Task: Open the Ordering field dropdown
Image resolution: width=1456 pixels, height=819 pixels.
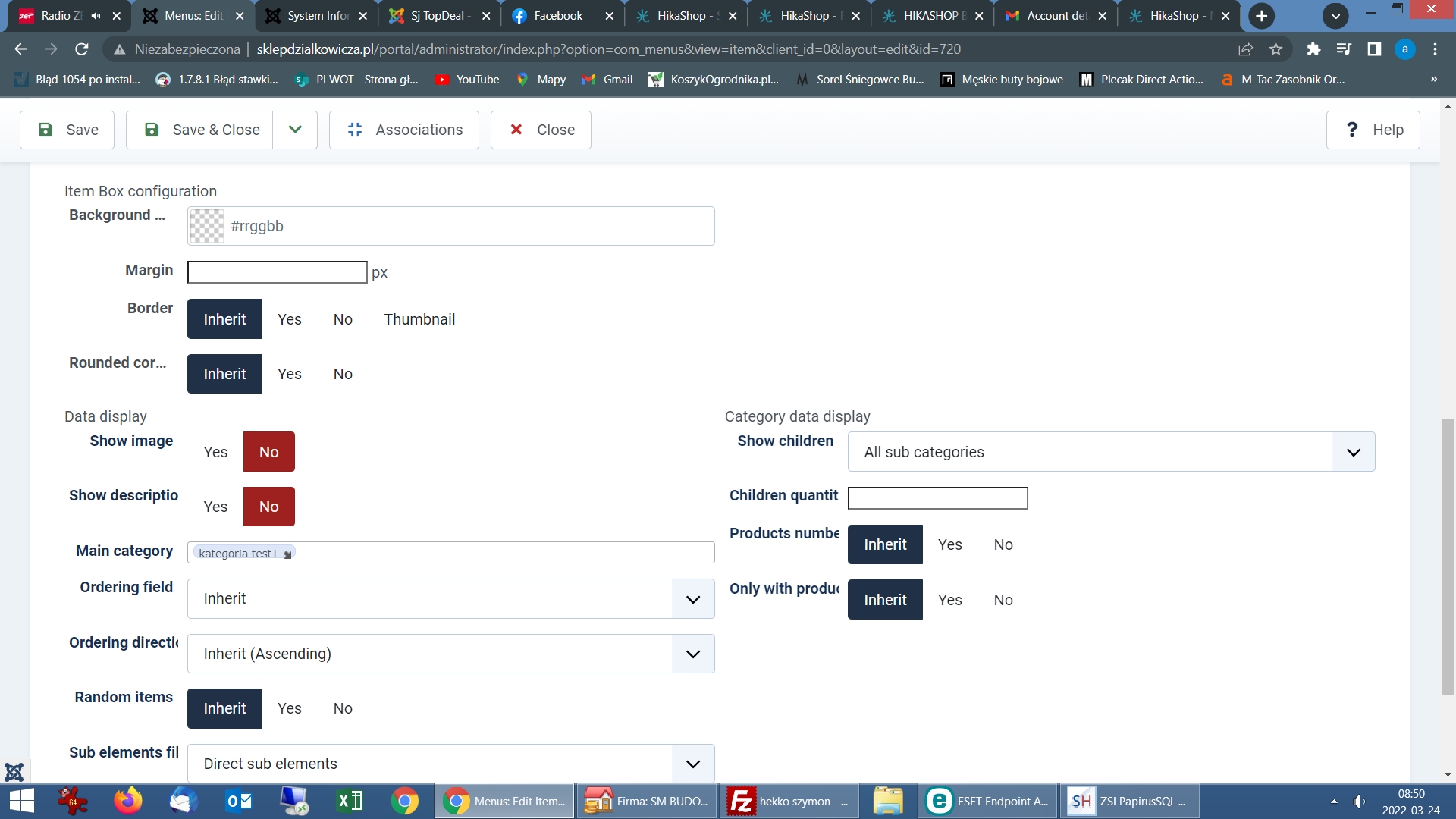Action: (450, 599)
